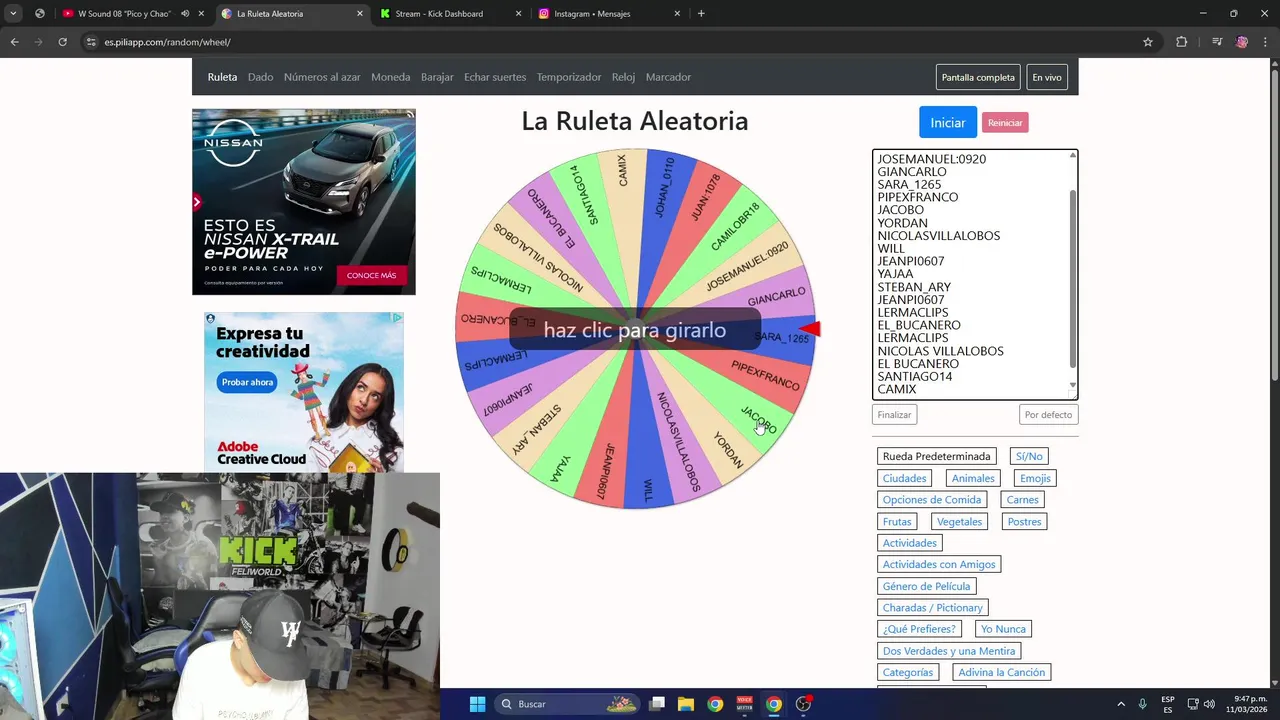
Task: Open Windows Start menu
Action: [x=477, y=704]
